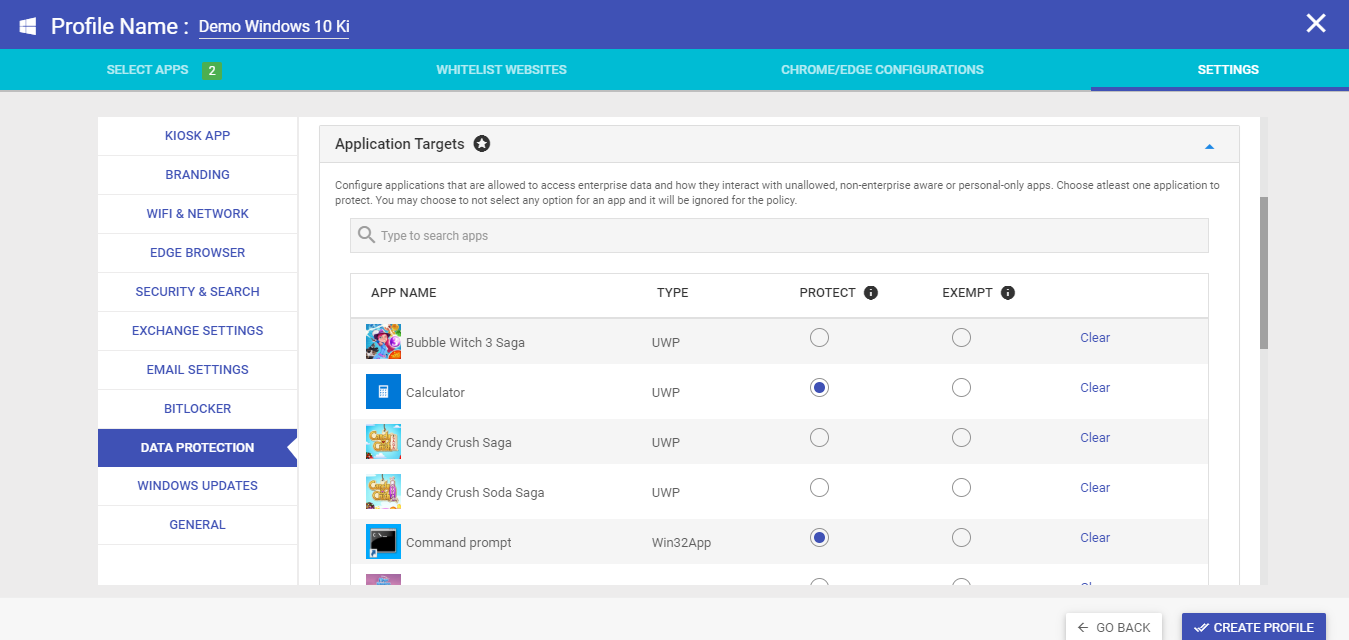
Task: Click the Windows logo icon in header
Action: pyautogui.click(x=28, y=25)
